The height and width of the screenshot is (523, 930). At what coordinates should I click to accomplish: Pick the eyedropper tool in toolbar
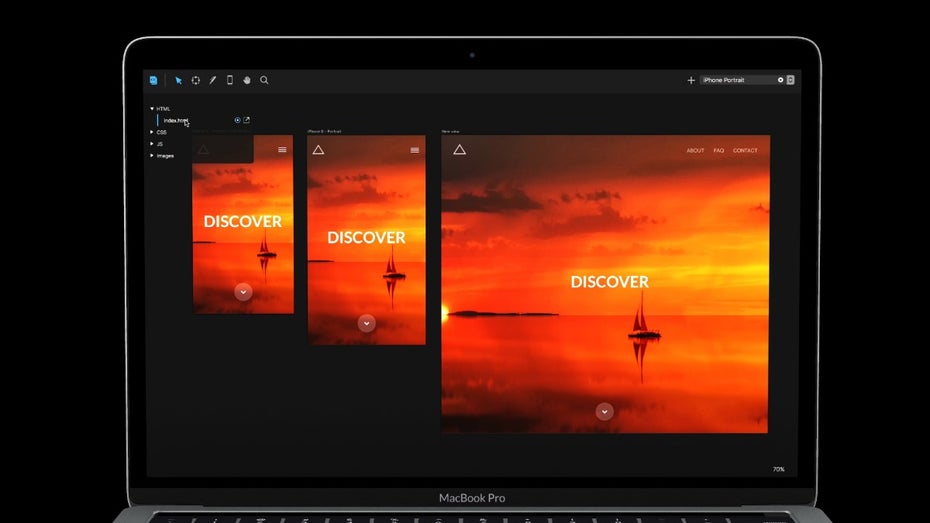click(x=213, y=80)
